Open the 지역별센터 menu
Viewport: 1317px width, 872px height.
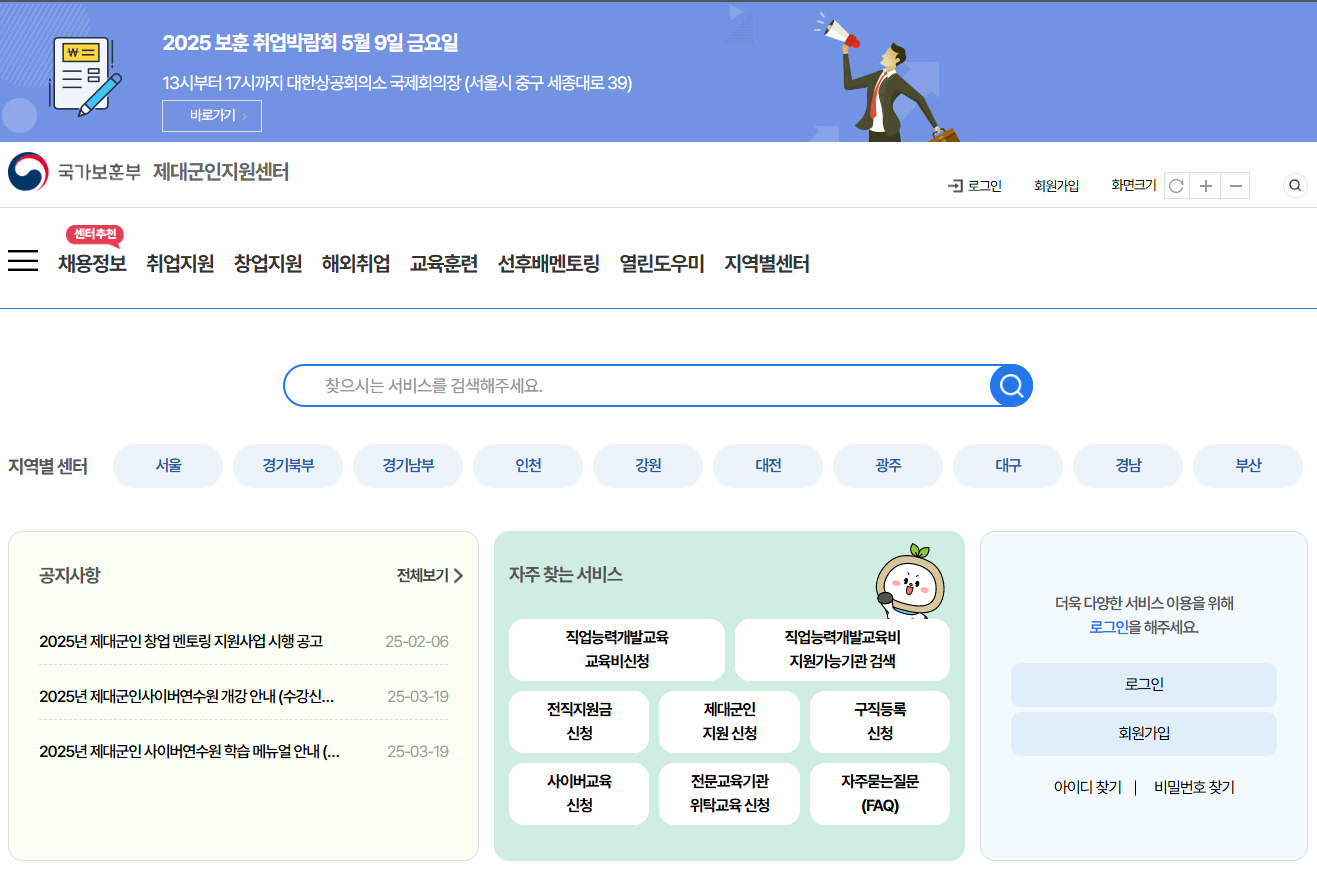click(765, 262)
